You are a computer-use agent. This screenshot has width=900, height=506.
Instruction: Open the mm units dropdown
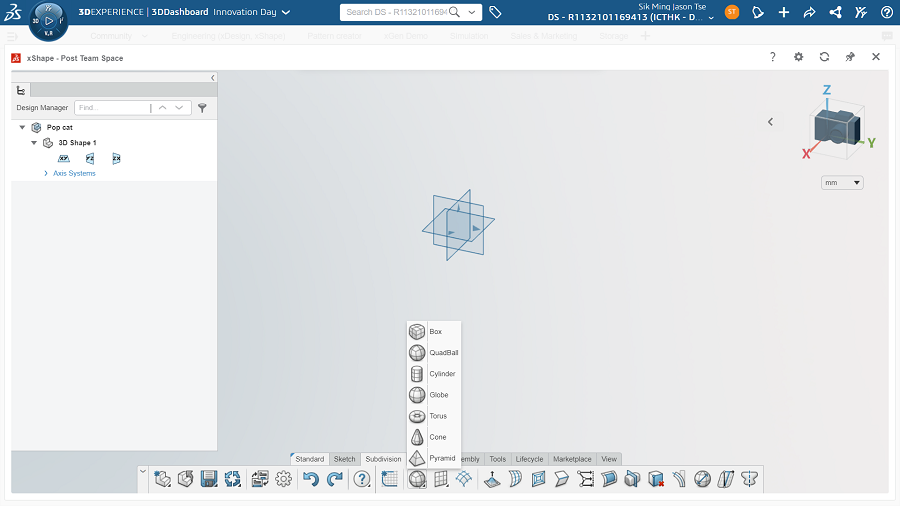(x=842, y=183)
